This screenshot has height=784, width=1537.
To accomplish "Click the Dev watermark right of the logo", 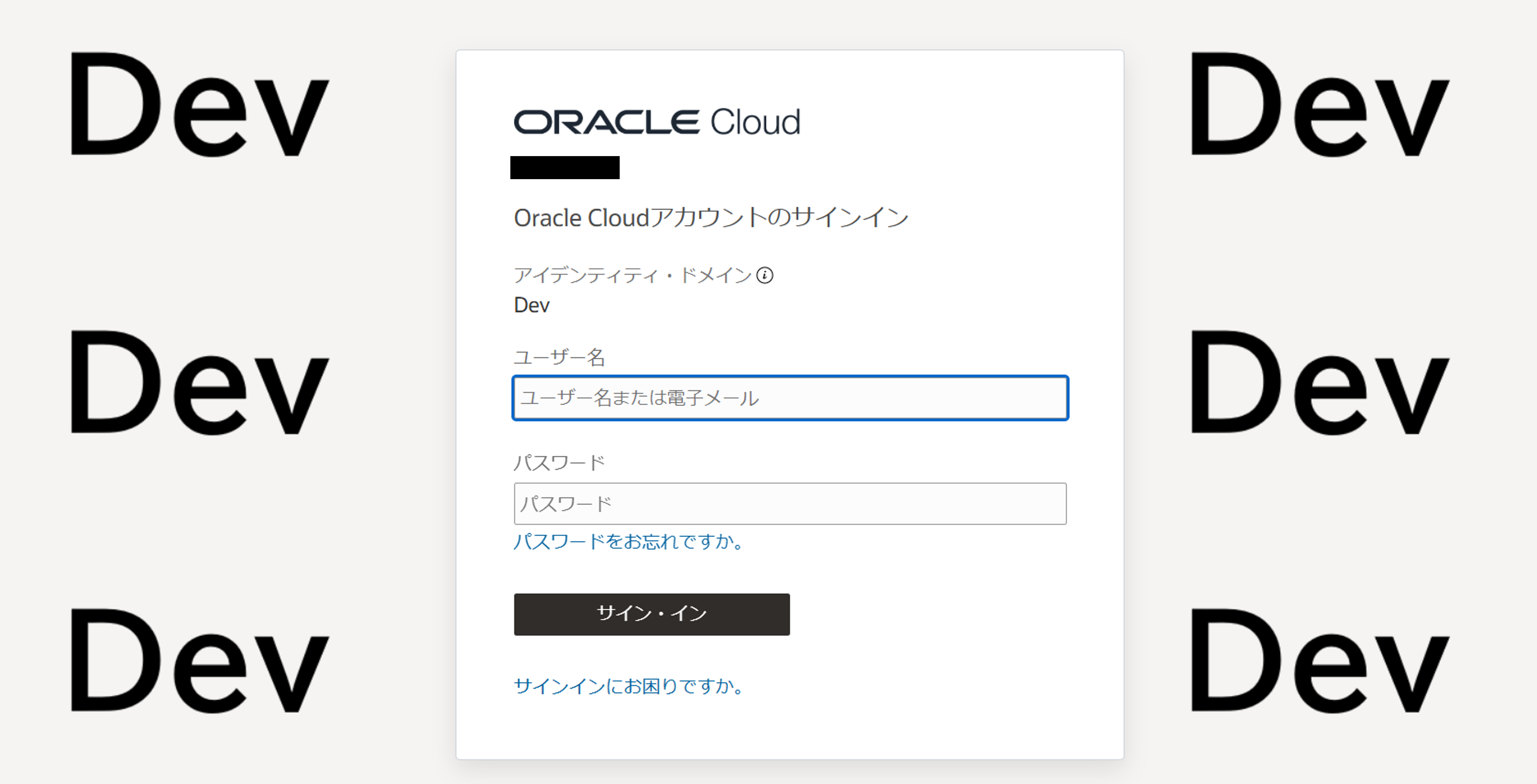I will pyautogui.click(x=1320, y=104).
